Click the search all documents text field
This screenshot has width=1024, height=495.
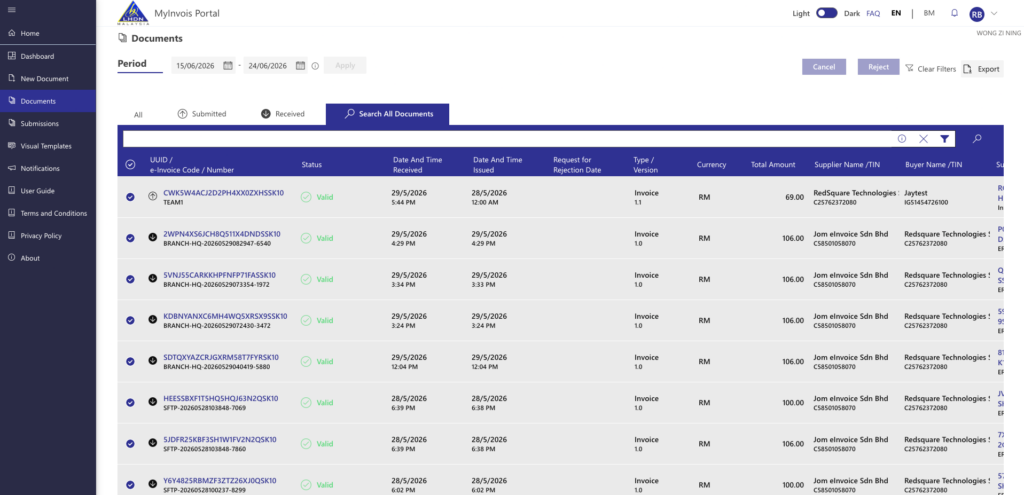pyautogui.click(x=507, y=138)
